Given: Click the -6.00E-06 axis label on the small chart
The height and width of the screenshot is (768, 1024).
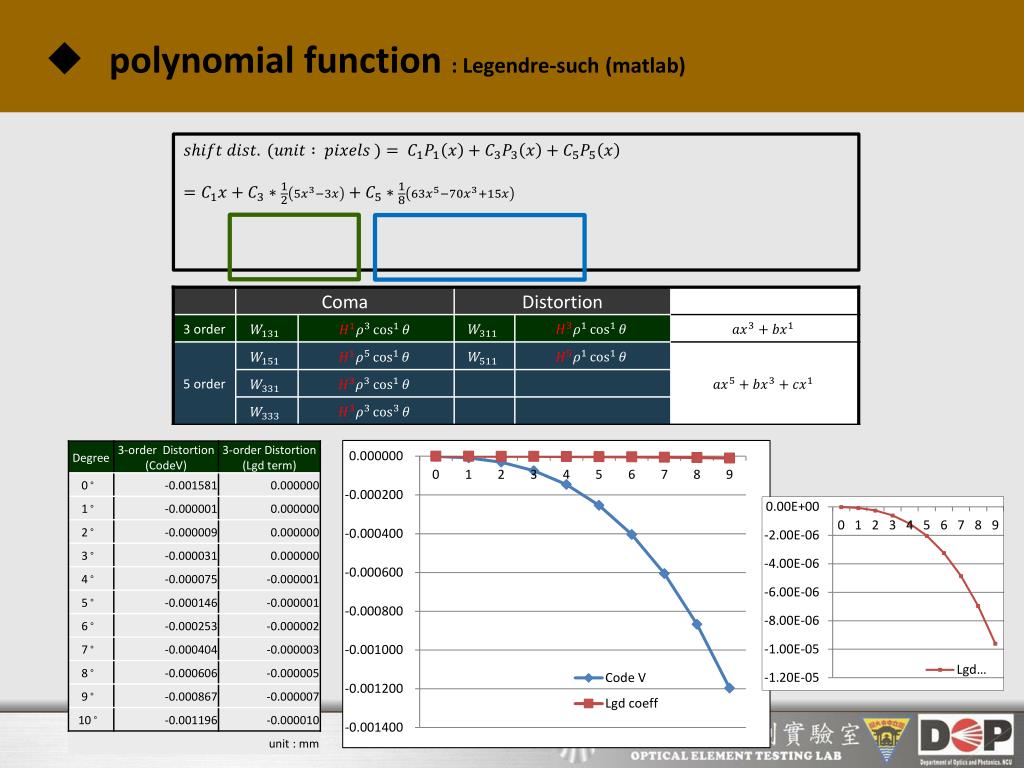Looking at the screenshot, I should [x=792, y=592].
